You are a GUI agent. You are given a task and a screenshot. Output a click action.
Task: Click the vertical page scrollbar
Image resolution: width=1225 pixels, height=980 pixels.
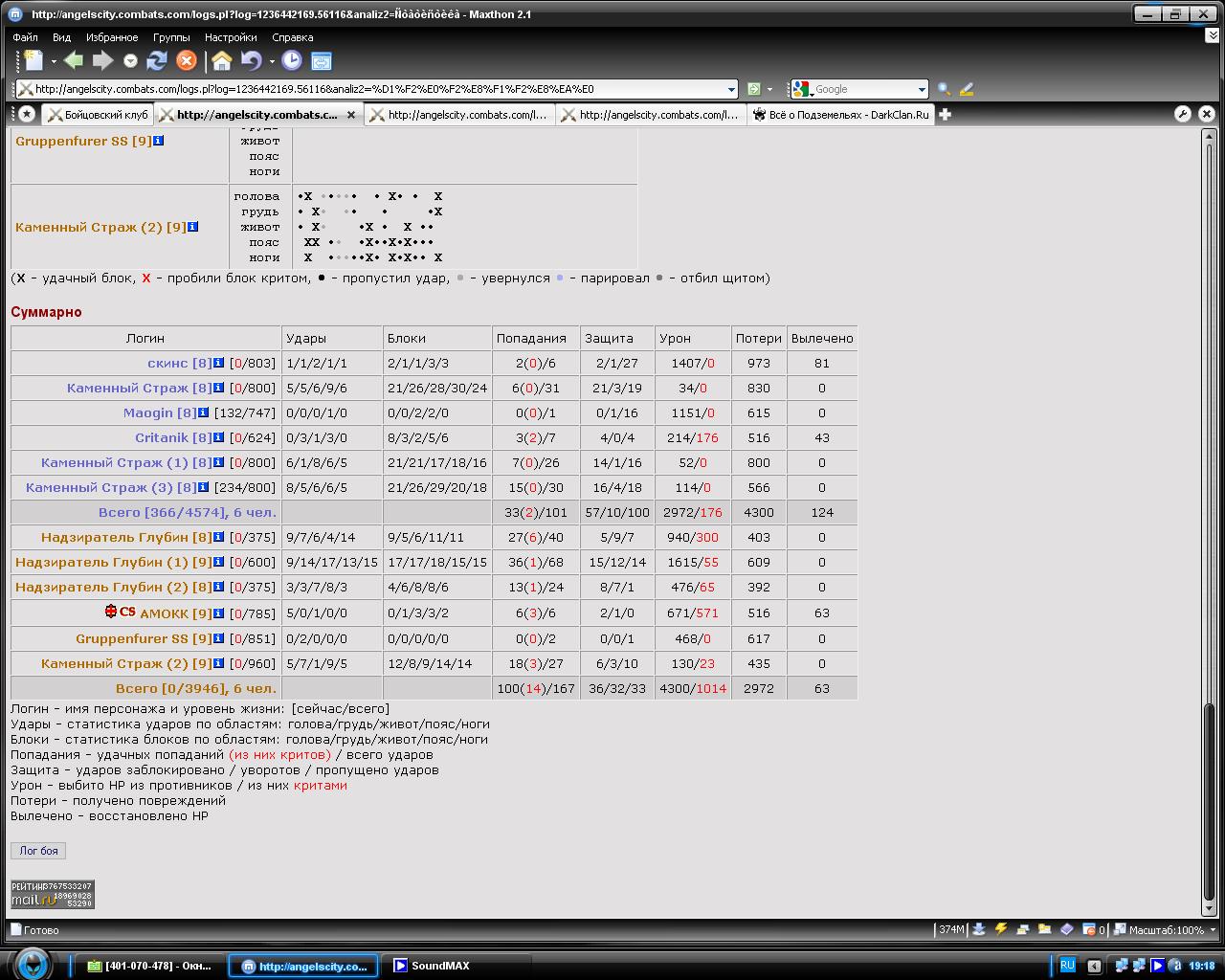pyautogui.click(x=1209, y=522)
